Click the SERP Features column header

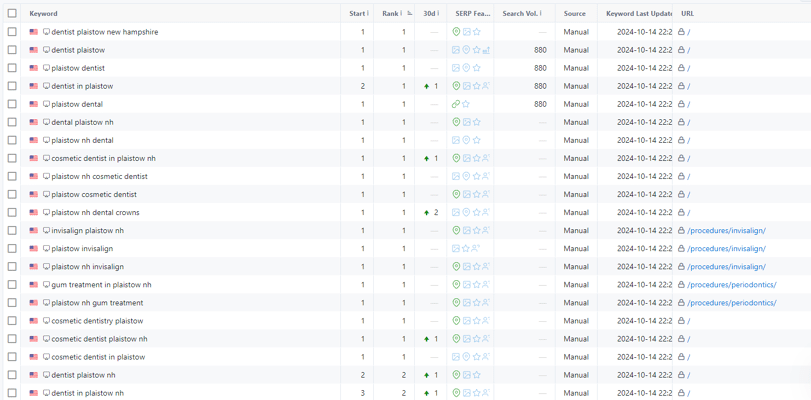click(x=472, y=14)
